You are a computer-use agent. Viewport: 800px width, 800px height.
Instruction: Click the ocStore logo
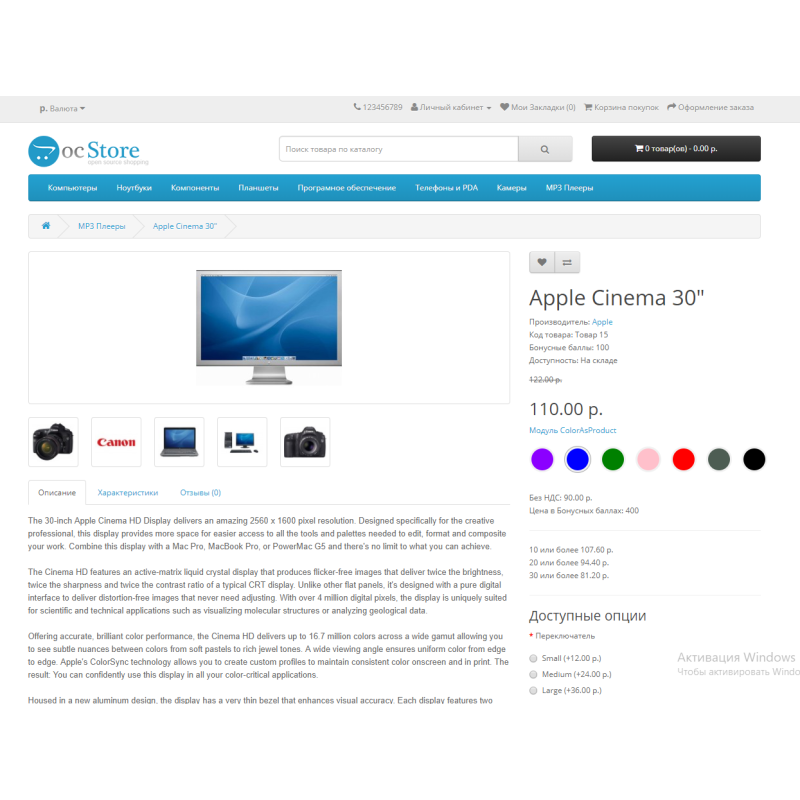[88, 151]
